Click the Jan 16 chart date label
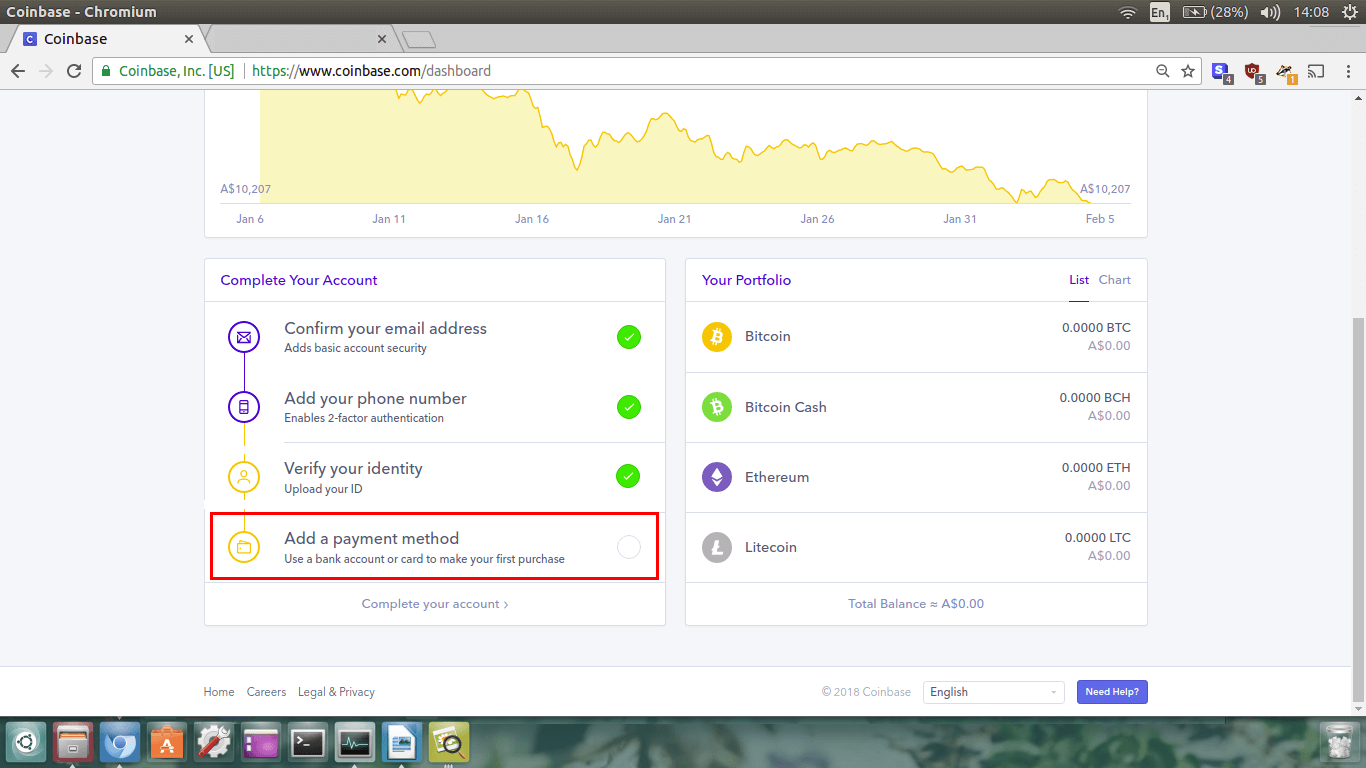This screenshot has height=768, width=1366. (532, 219)
